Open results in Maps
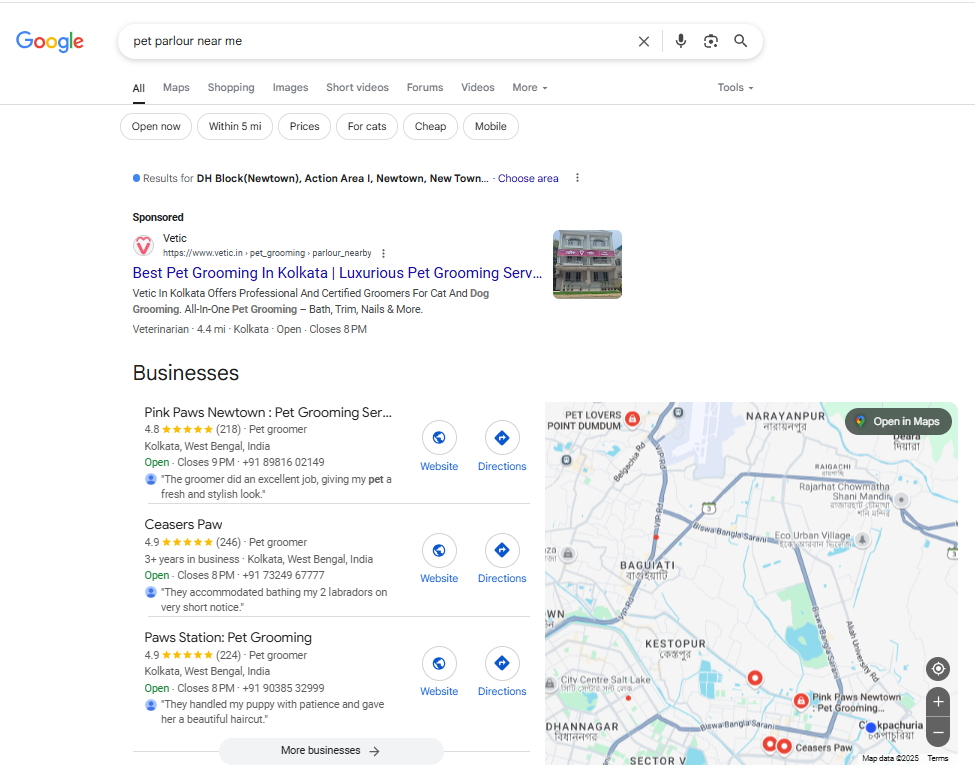This screenshot has width=975, height=783. [x=897, y=421]
